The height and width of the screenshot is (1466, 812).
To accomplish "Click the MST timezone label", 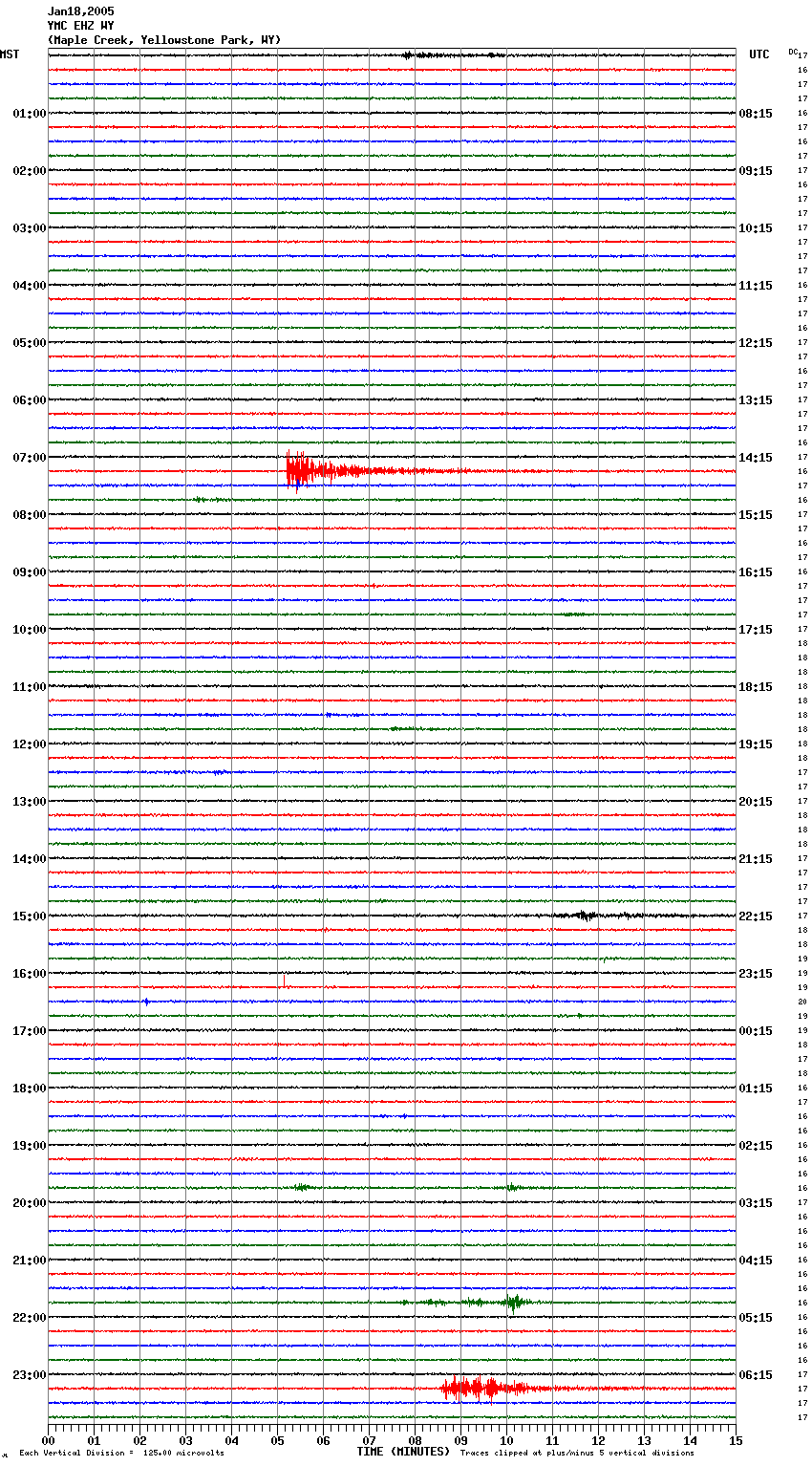I will click(x=10, y=54).
